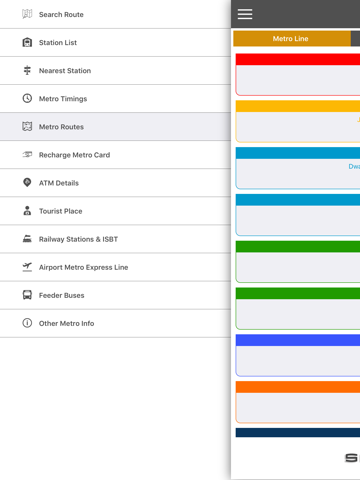Click the Airport Metro Express plane icon
This screenshot has height=480, width=360.
click(27, 267)
